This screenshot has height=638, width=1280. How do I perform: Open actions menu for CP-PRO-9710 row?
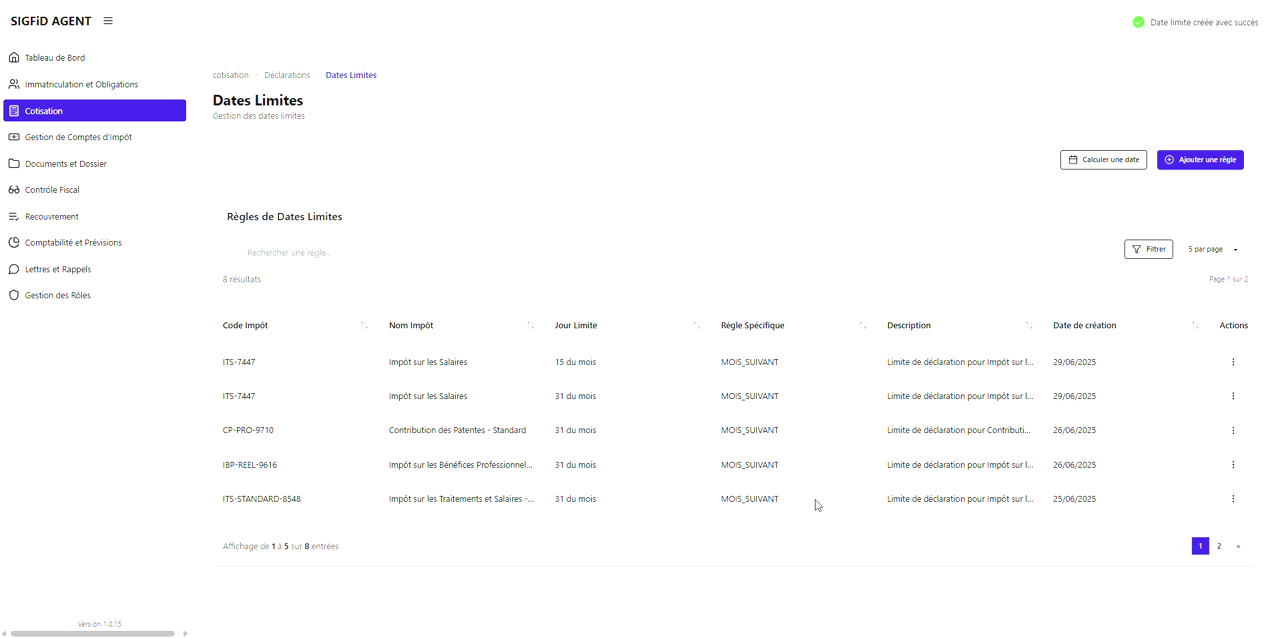[1233, 431]
